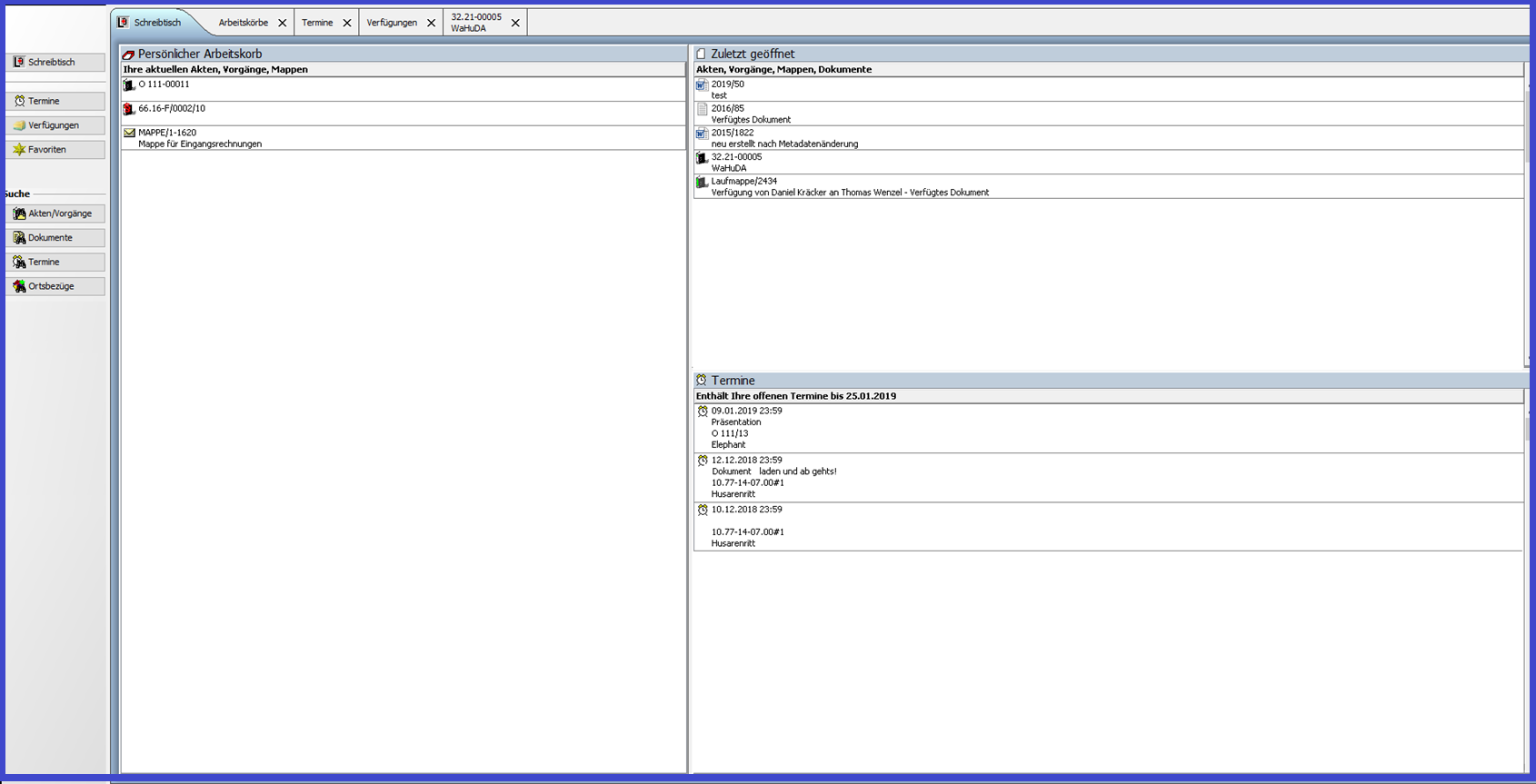Open Favoriten in the left sidebar
This screenshot has height=784, width=1536.
55,150
